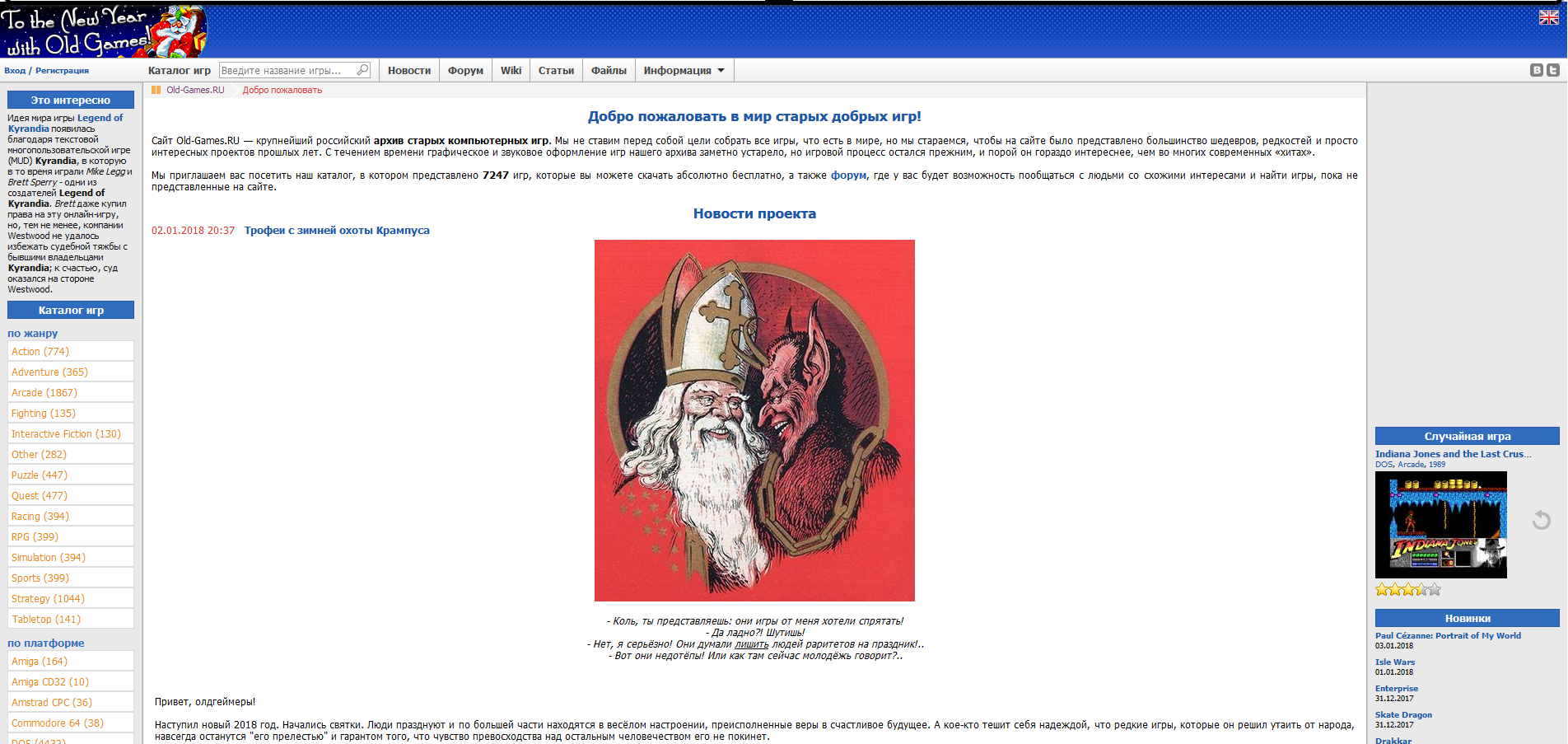Open Каталог игр in the top navigation bar
1568x744 pixels.
[x=180, y=70]
